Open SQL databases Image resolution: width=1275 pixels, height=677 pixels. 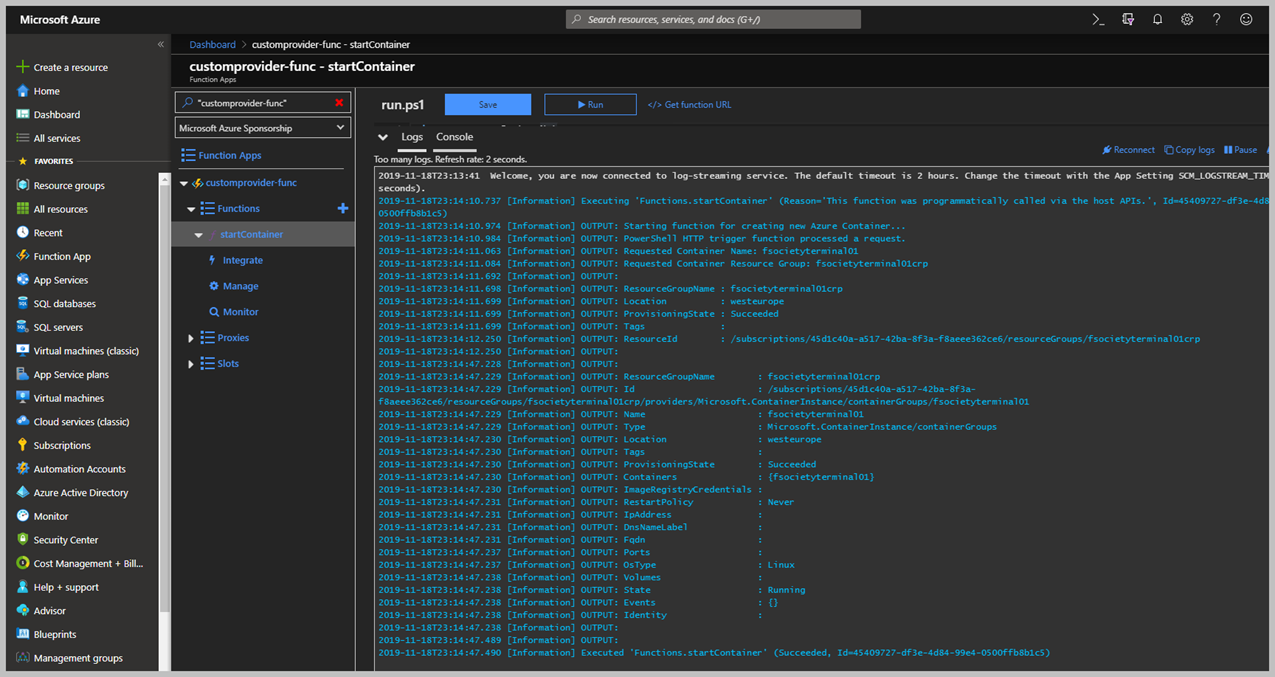coord(56,303)
